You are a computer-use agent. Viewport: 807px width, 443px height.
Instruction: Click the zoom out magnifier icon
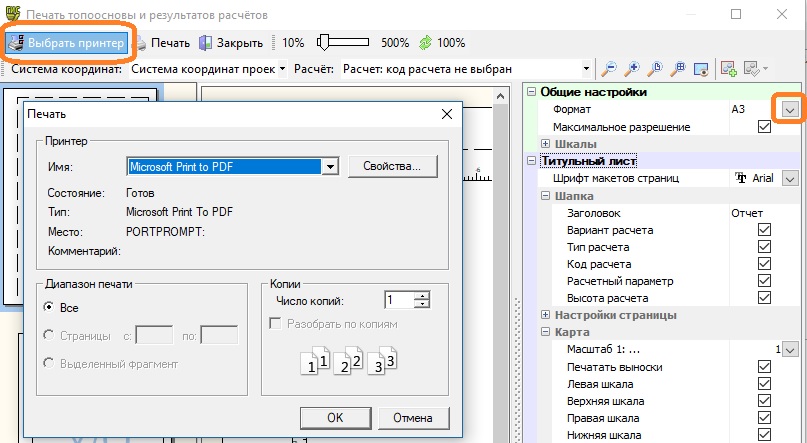tap(608, 69)
